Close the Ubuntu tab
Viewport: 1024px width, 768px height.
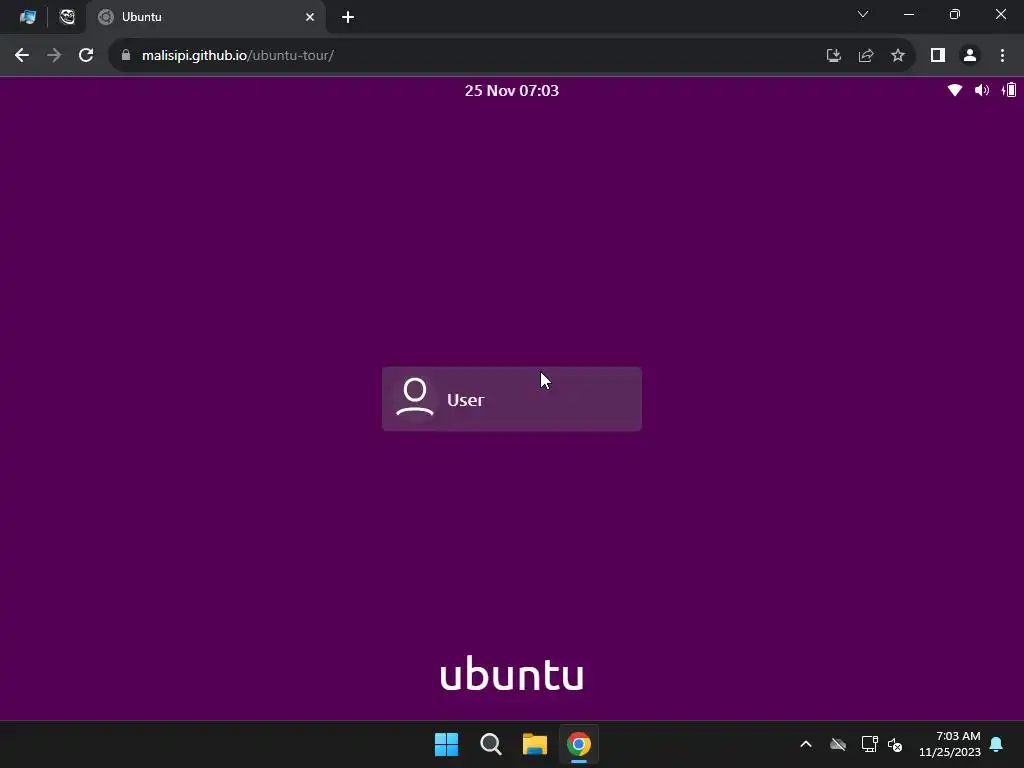click(x=310, y=17)
